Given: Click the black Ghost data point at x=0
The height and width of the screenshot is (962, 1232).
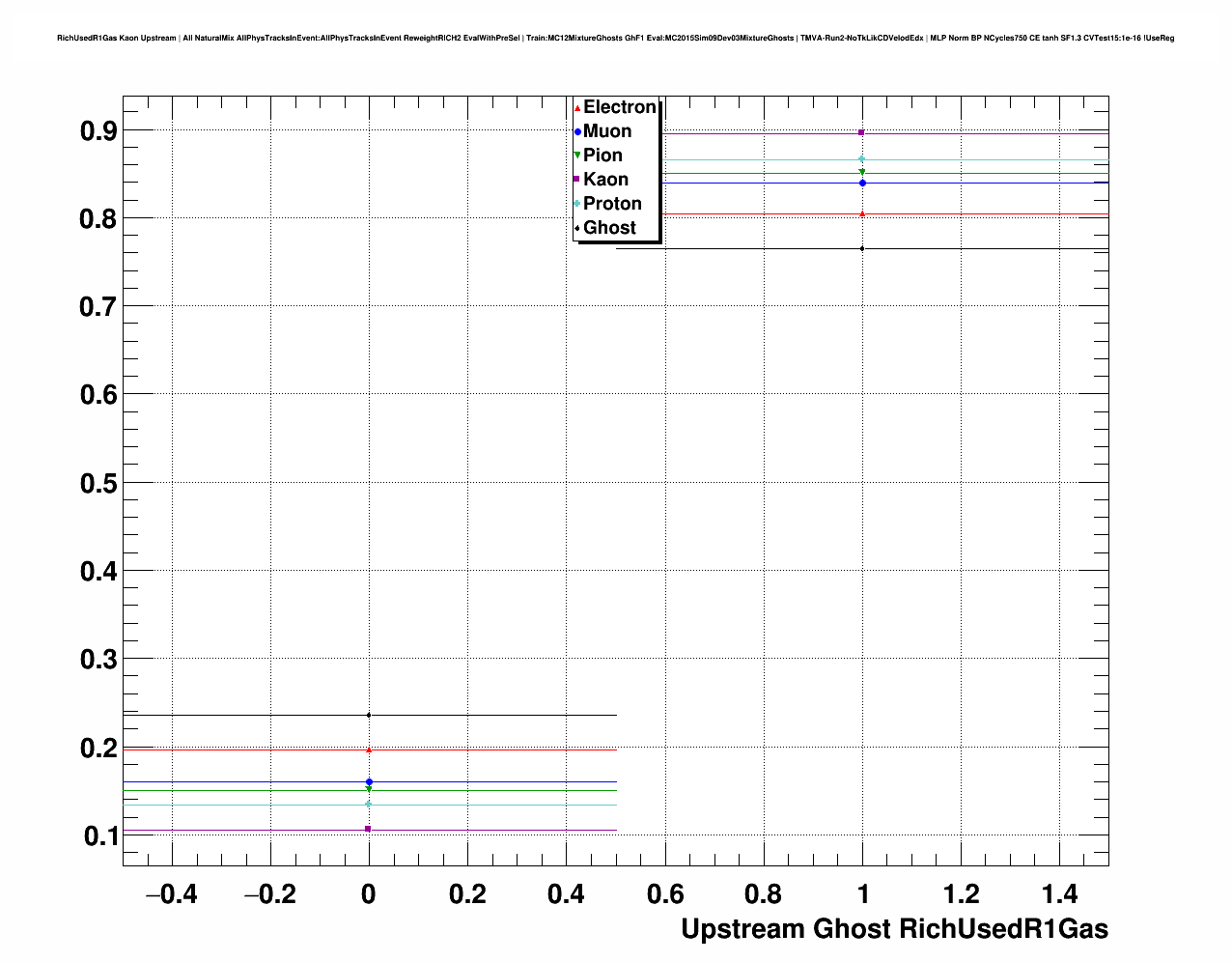Looking at the screenshot, I should coord(369,715).
